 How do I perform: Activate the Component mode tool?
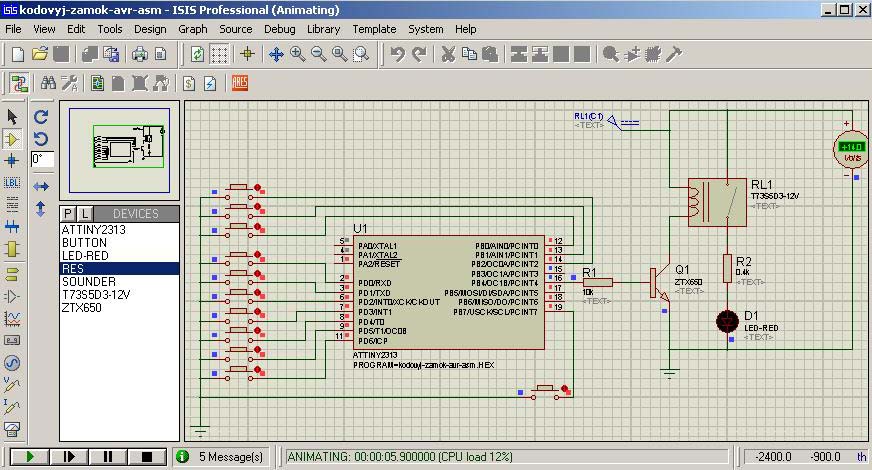[13, 139]
